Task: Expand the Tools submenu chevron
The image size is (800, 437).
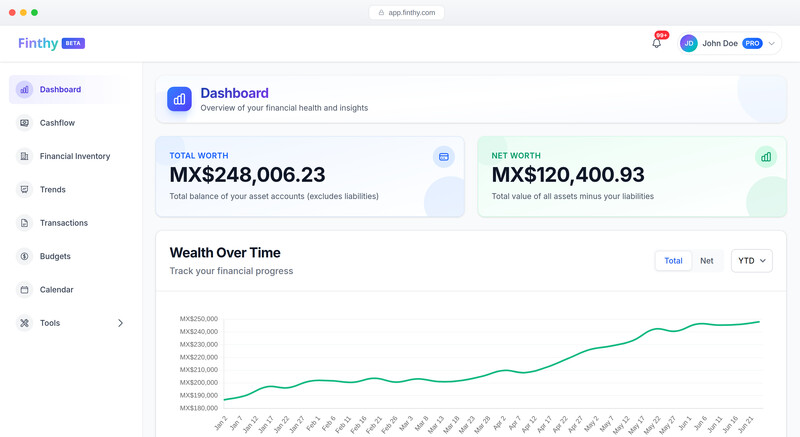Action: pos(120,323)
